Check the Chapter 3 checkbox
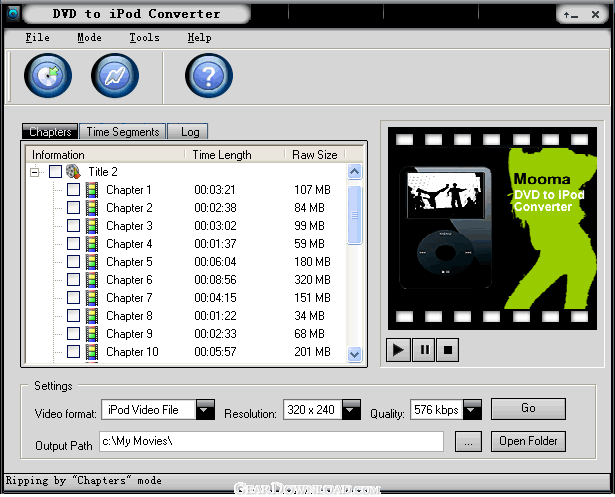This screenshot has height=497, width=615. tap(73, 226)
